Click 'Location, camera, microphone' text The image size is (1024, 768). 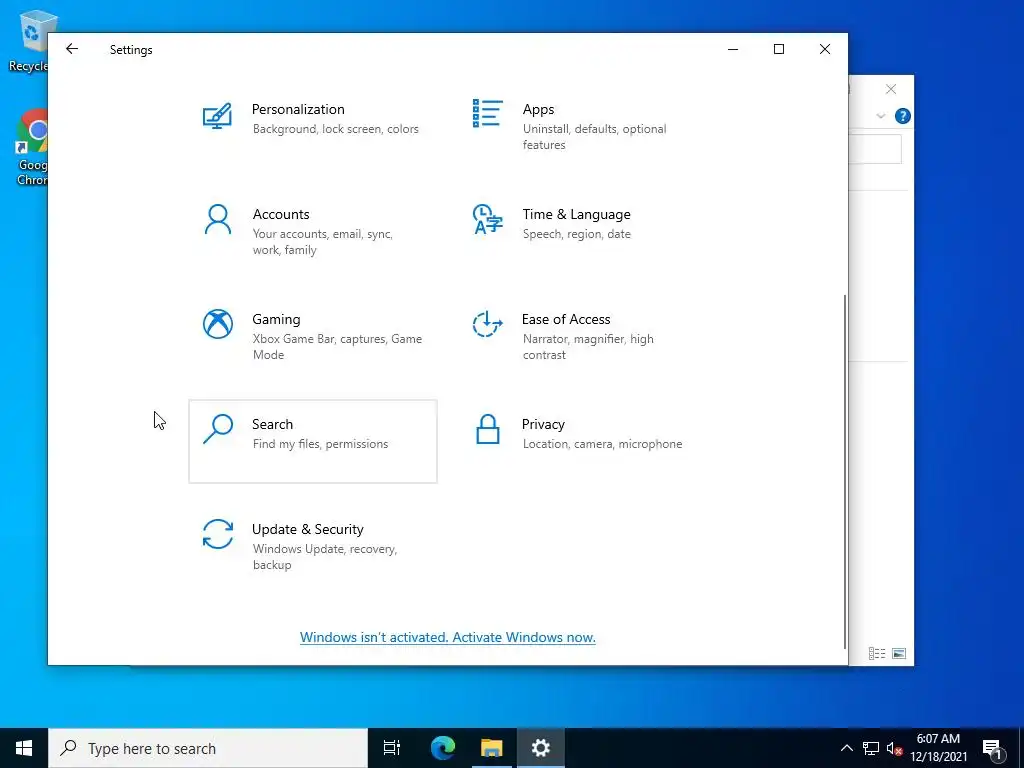coord(602,444)
